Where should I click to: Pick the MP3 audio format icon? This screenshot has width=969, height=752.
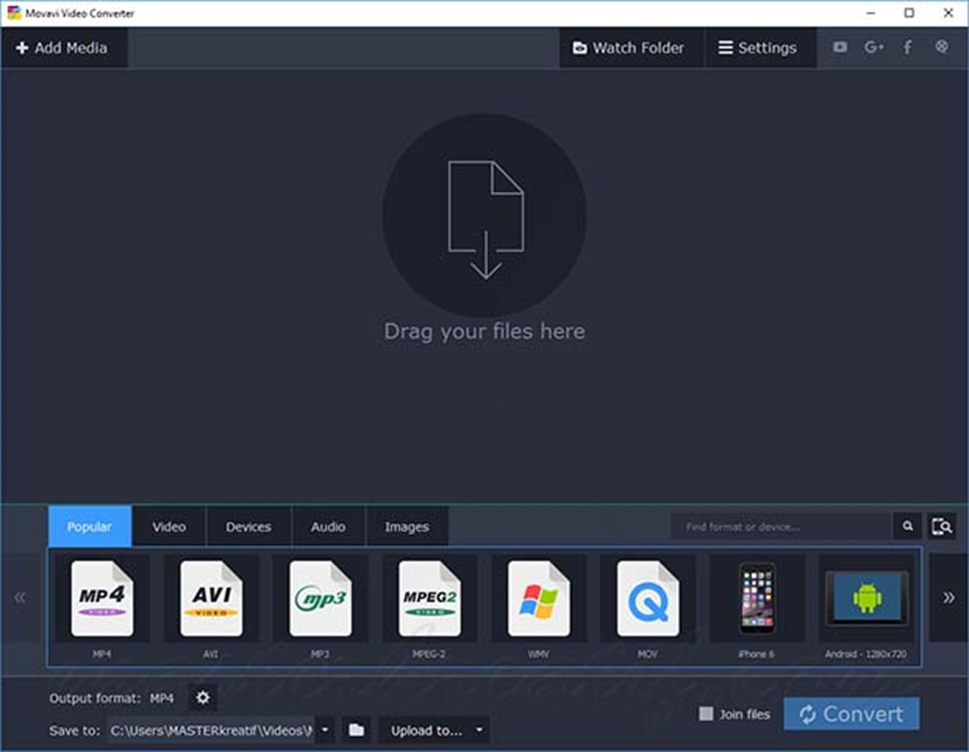click(320, 598)
